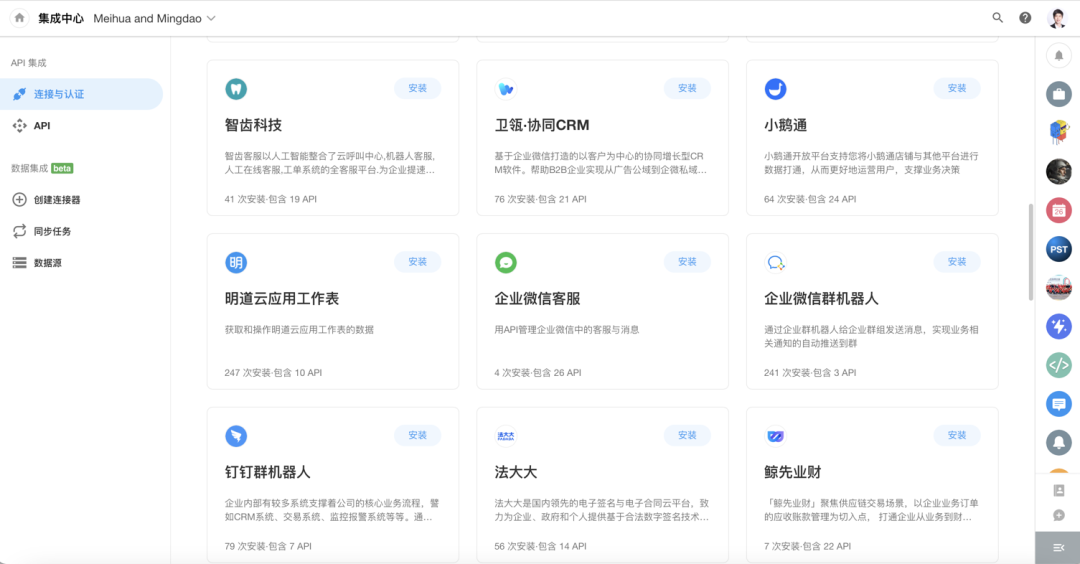Viewport: 1080px width, 564px height.
Task: Click the green beta badge
Action: pos(62,168)
